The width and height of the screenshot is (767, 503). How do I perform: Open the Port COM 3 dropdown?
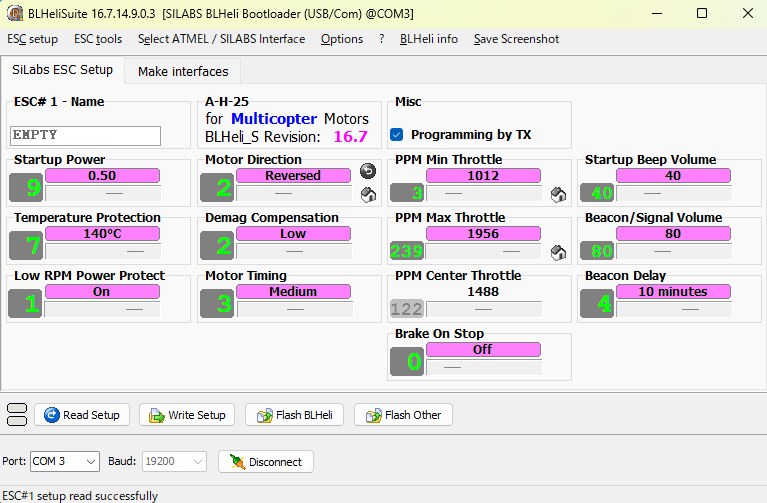[65, 461]
